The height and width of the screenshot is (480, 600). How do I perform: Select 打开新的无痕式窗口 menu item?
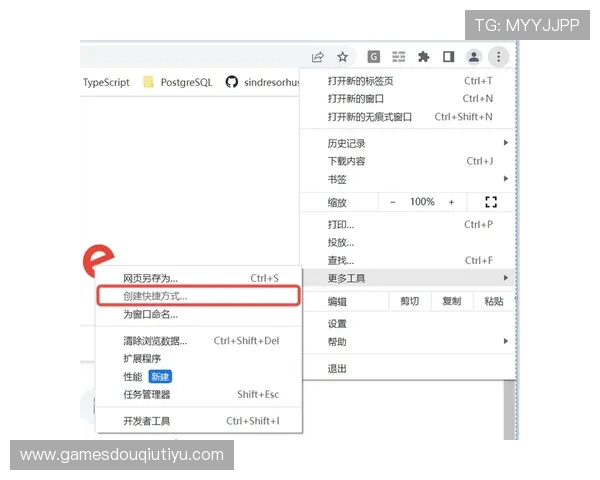409,117
